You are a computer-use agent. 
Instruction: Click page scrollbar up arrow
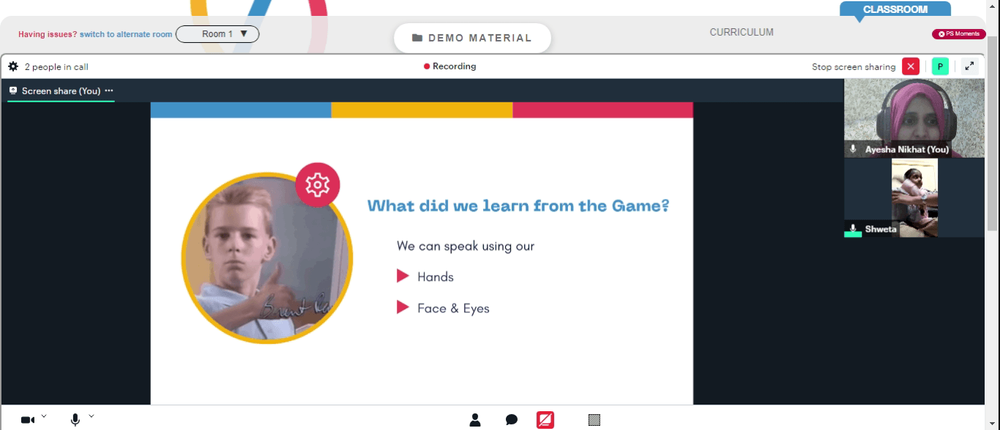pos(994,5)
